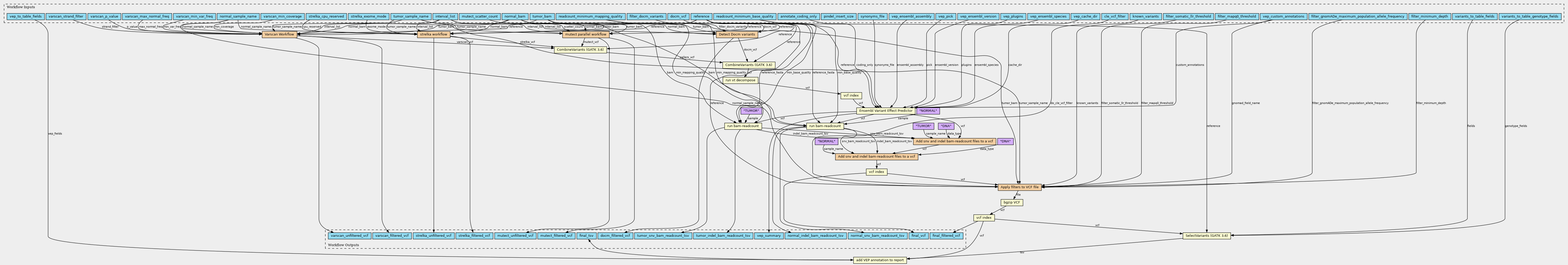Image resolution: width=1568 pixels, height=265 pixels.
Task: Click the bgzip VCF step node
Action: pyautogui.click(x=1012, y=202)
